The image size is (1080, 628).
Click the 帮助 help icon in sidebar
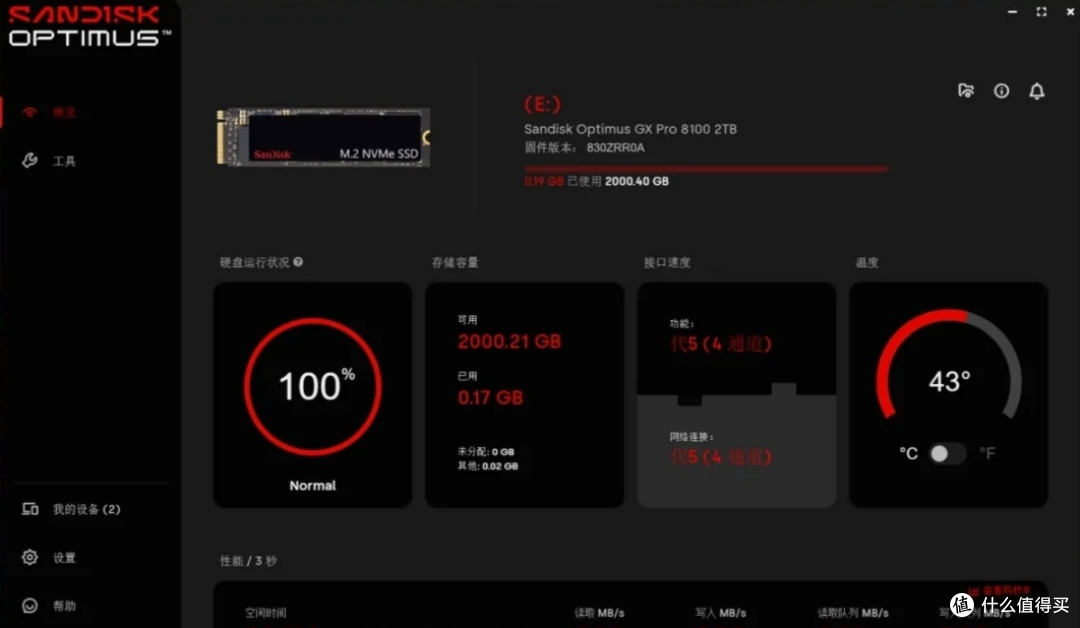point(30,605)
